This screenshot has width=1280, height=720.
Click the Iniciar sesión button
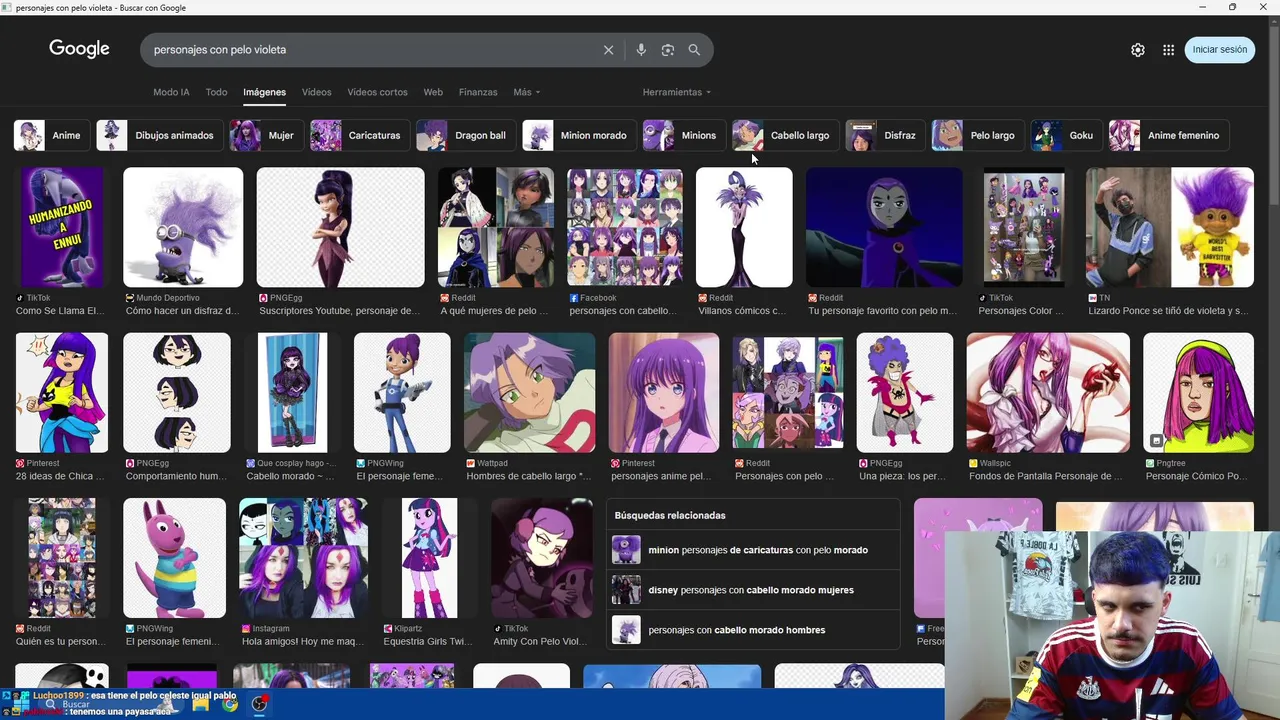(1220, 50)
